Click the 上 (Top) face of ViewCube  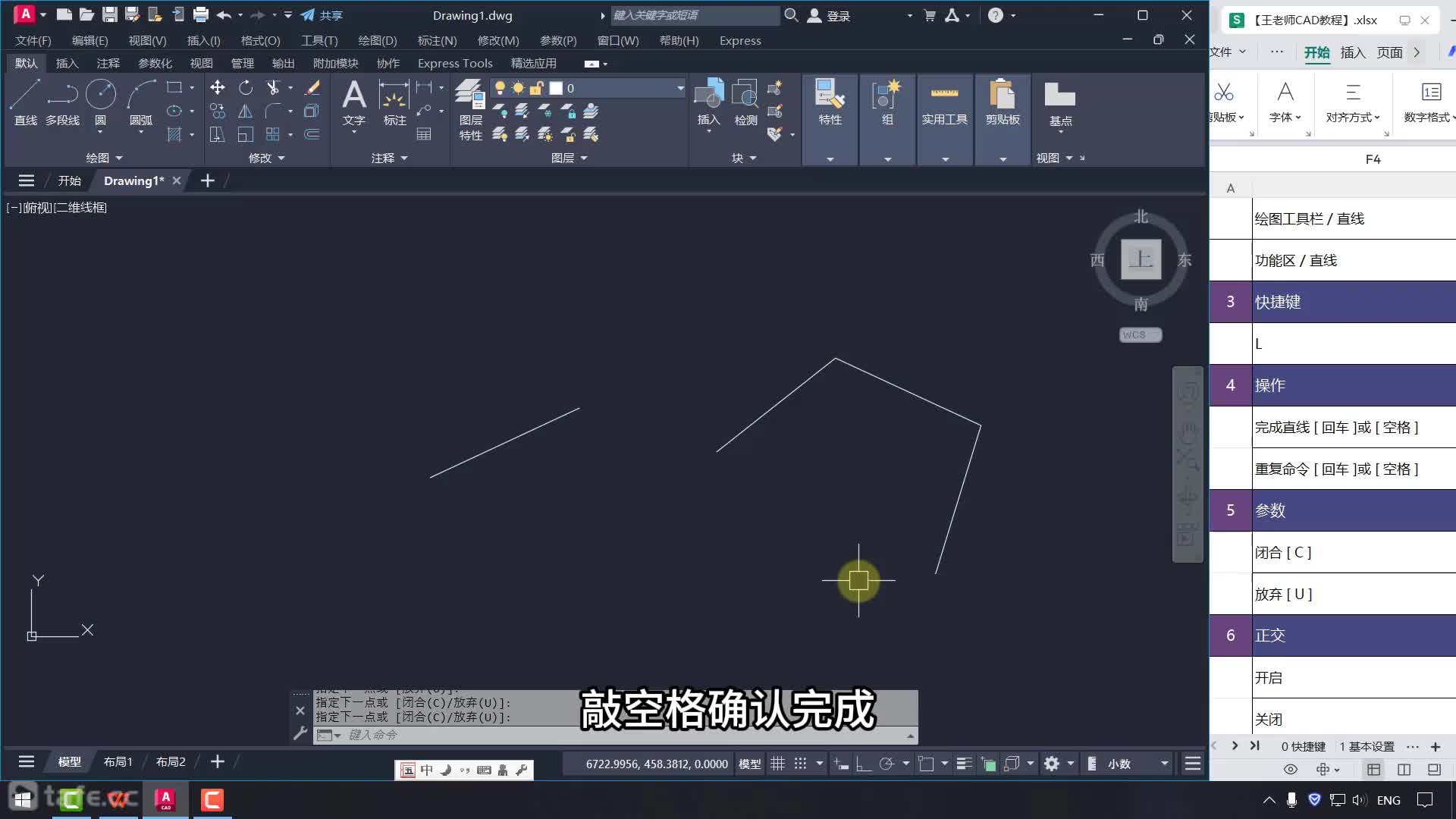pos(1141,259)
